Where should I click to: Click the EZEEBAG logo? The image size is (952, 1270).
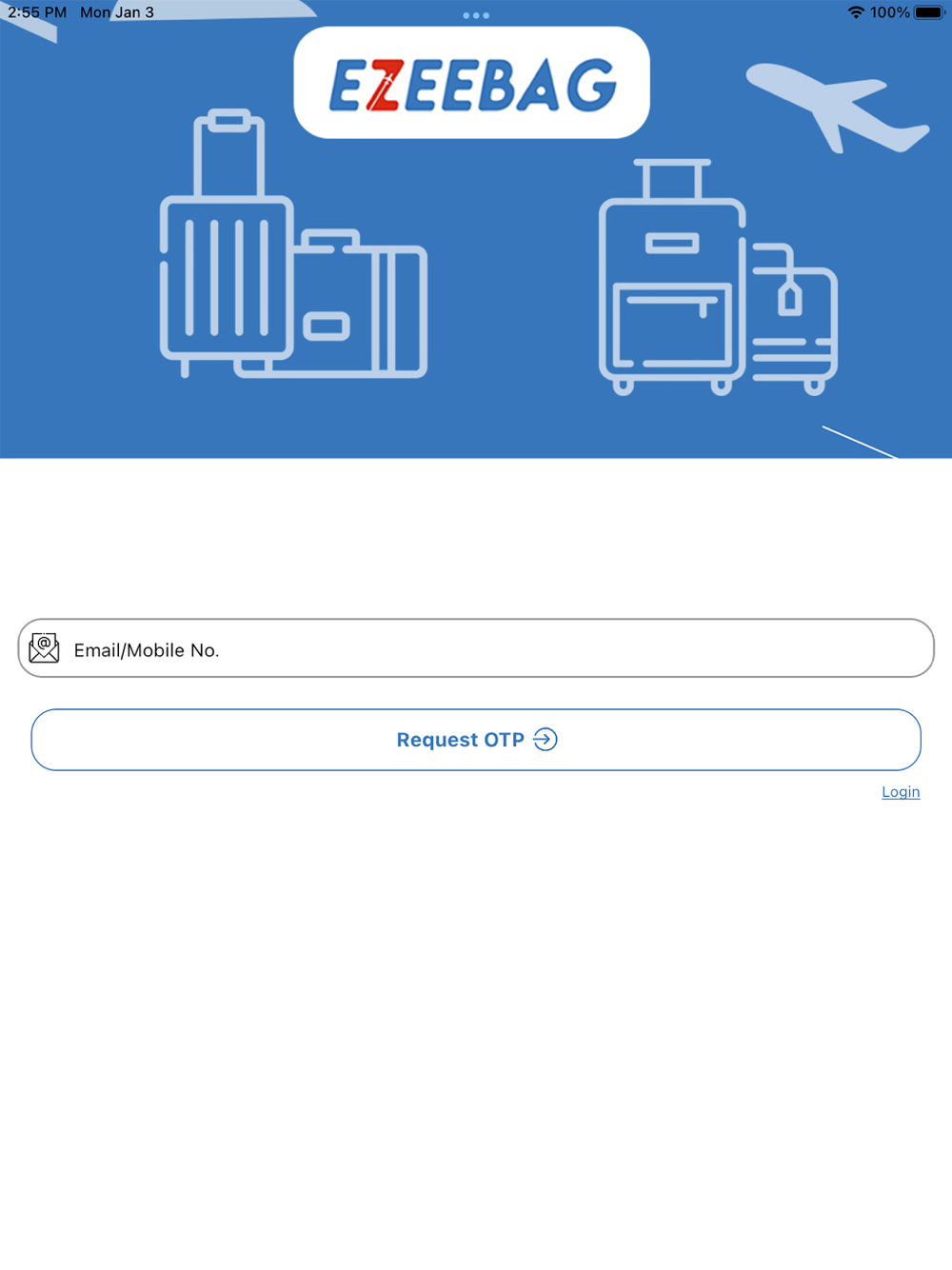[x=472, y=83]
